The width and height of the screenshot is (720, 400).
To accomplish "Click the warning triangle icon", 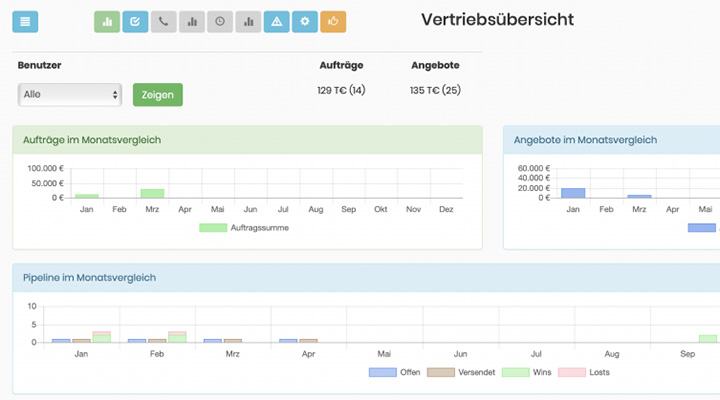I will click(x=277, y=21).
